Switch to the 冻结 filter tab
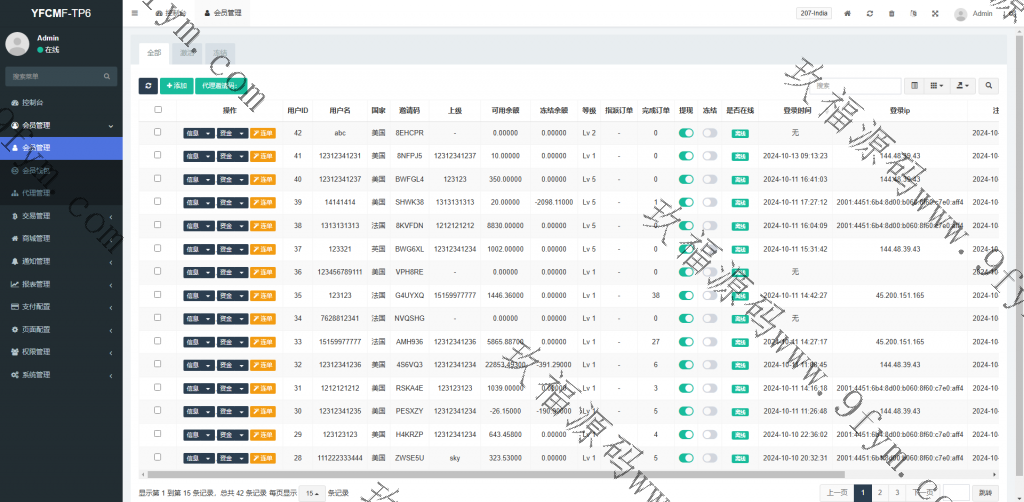 coord(219,52)
